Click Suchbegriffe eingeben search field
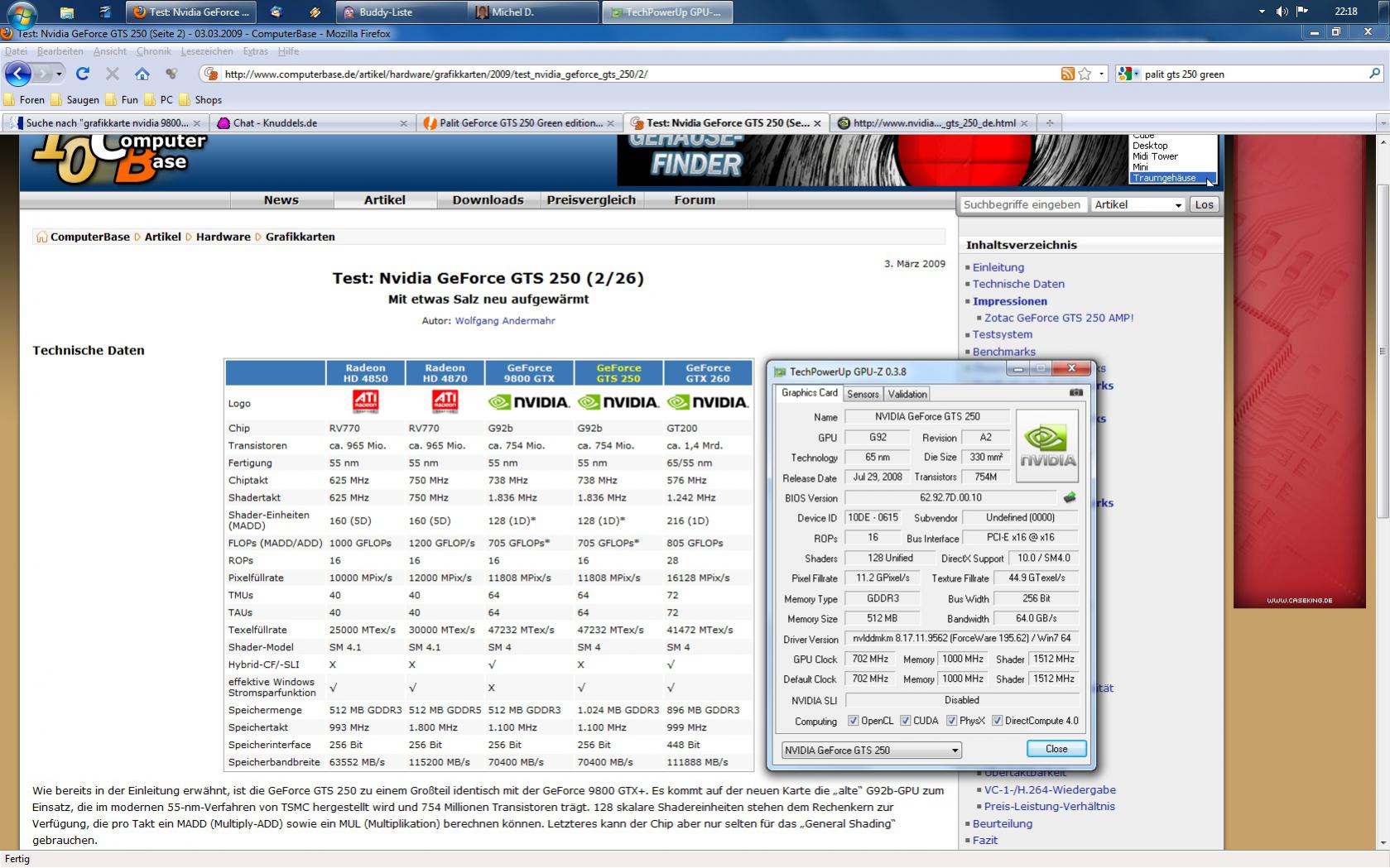This screenshot has height=868, width=1390. pyautogui.click(x=1022, y=204)
